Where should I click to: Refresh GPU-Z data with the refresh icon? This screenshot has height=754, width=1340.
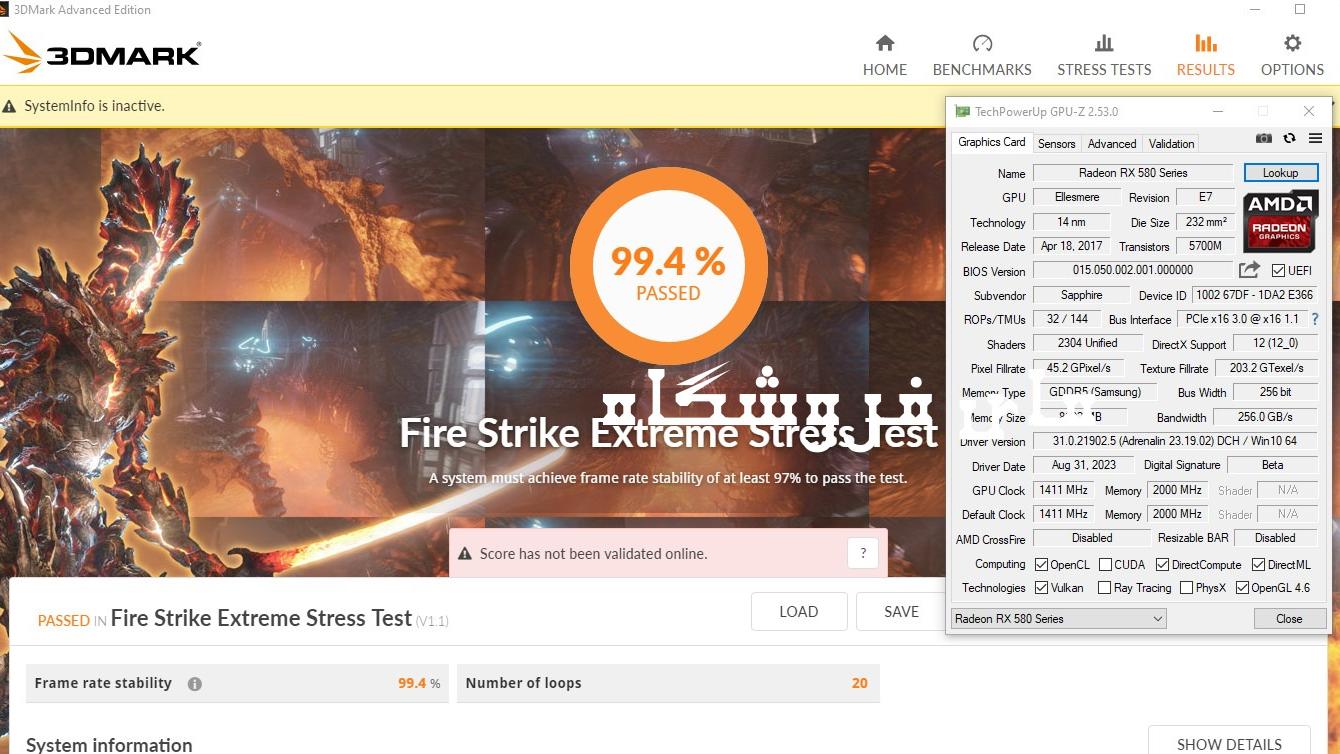[x=1290, y=139]
